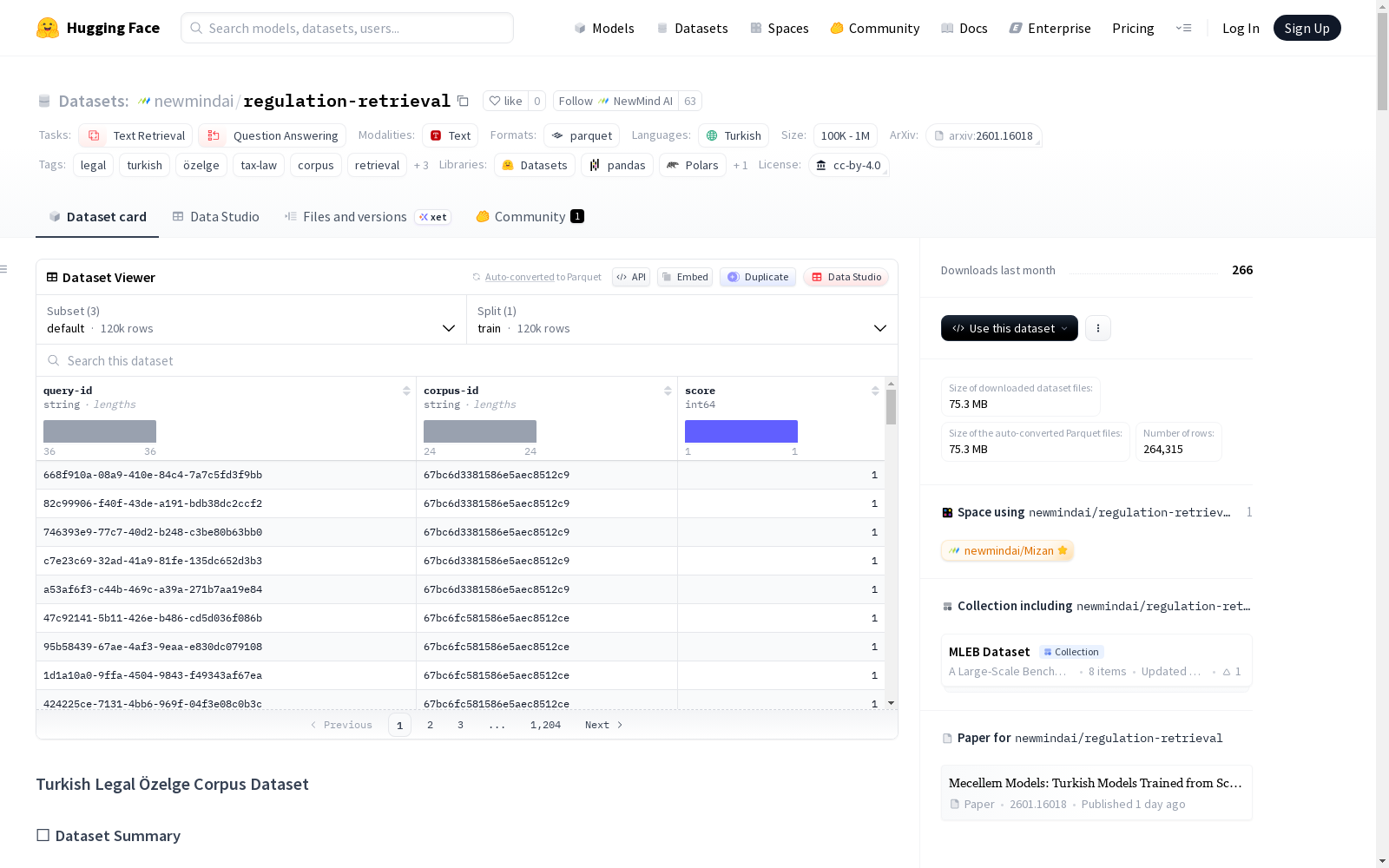Image resolution: width=1389 pixels, height=868 pixels.
Task: Focus the Search this dataset field
Action: tap(467, 360)
